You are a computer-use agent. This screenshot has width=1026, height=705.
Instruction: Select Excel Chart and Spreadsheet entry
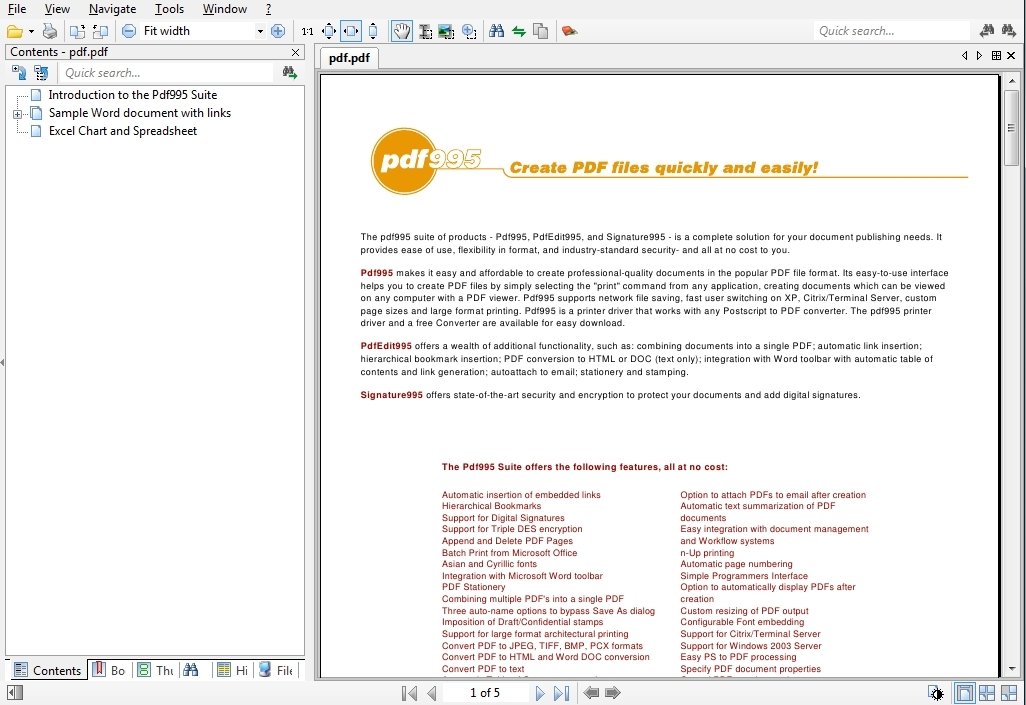point(122,131)
